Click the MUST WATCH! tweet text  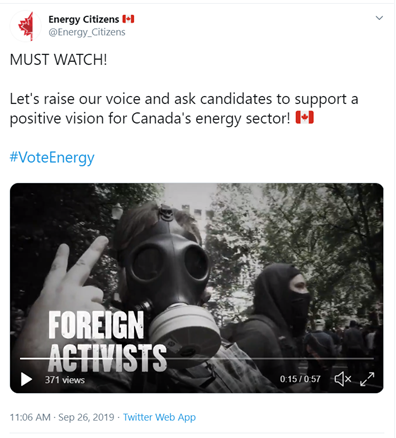click(58, 60)
